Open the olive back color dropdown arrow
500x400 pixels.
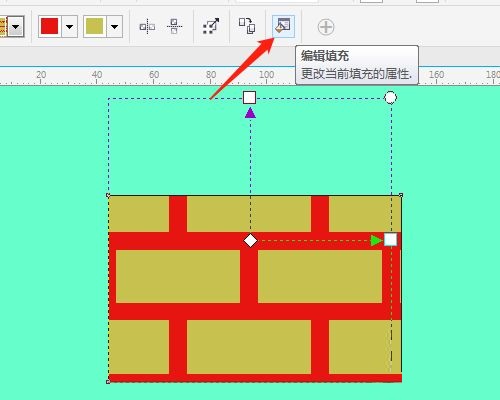[x=114, y=26]
